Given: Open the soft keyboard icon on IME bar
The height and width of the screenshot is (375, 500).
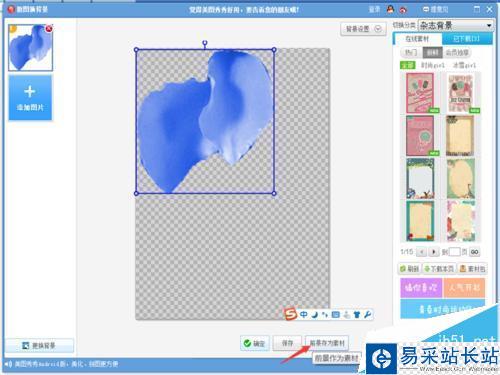Looking at the screenshot, I should (x=335, y=314).
